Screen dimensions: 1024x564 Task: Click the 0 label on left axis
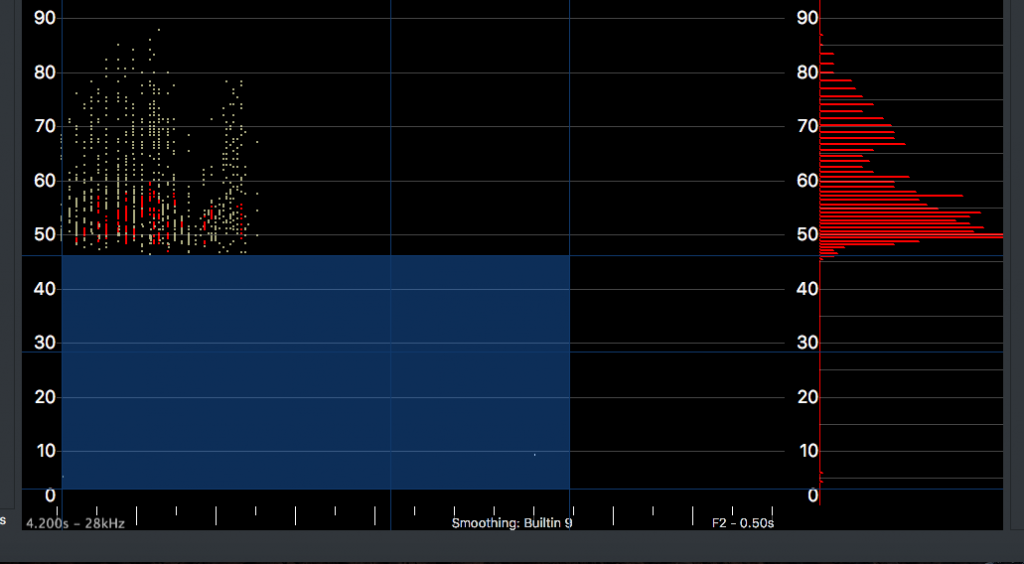(50, 496)
